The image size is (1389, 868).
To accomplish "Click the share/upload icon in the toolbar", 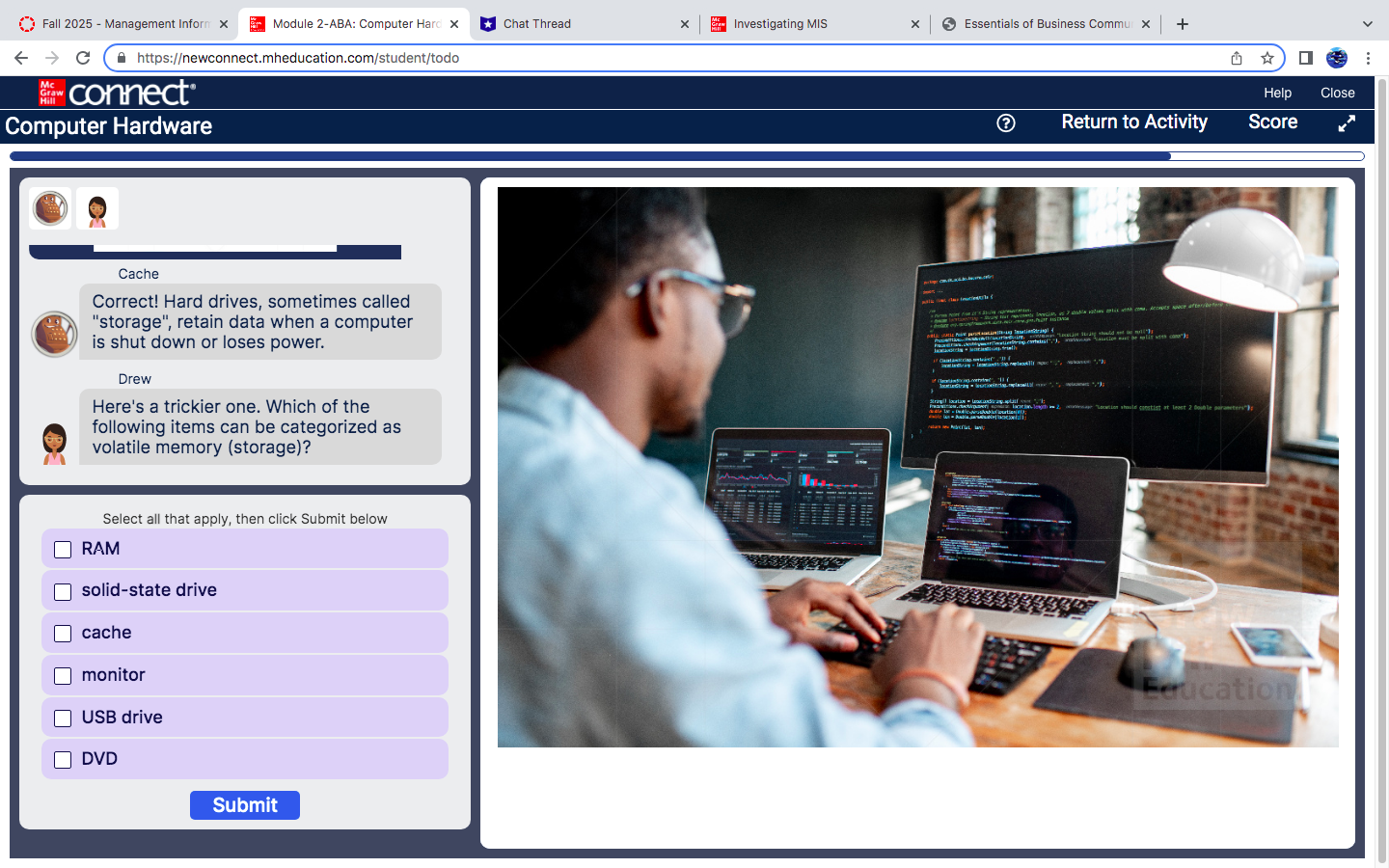I will pyautogui.click(x=1236, y=58).
